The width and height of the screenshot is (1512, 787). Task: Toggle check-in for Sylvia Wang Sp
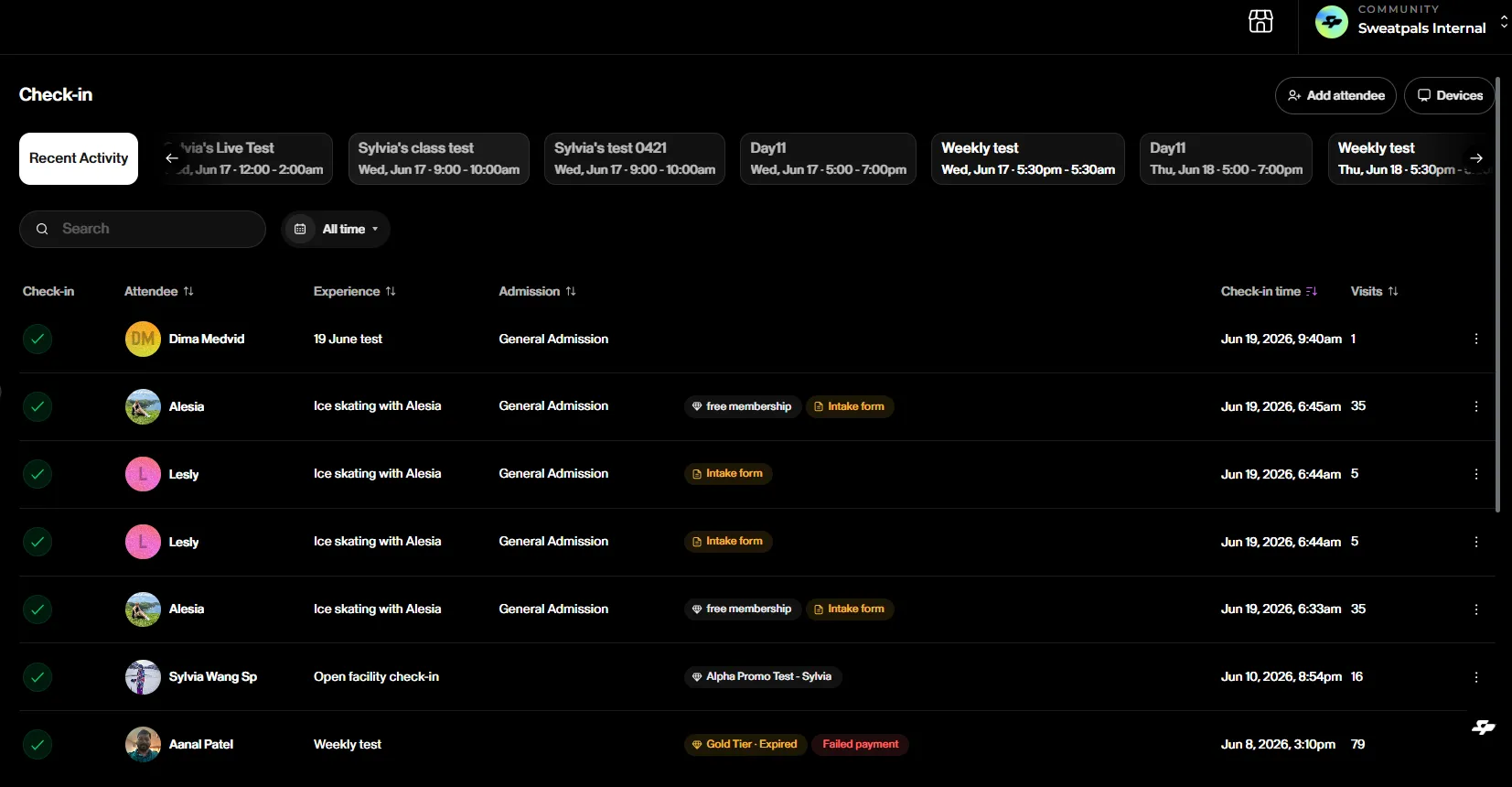point(38,677)
